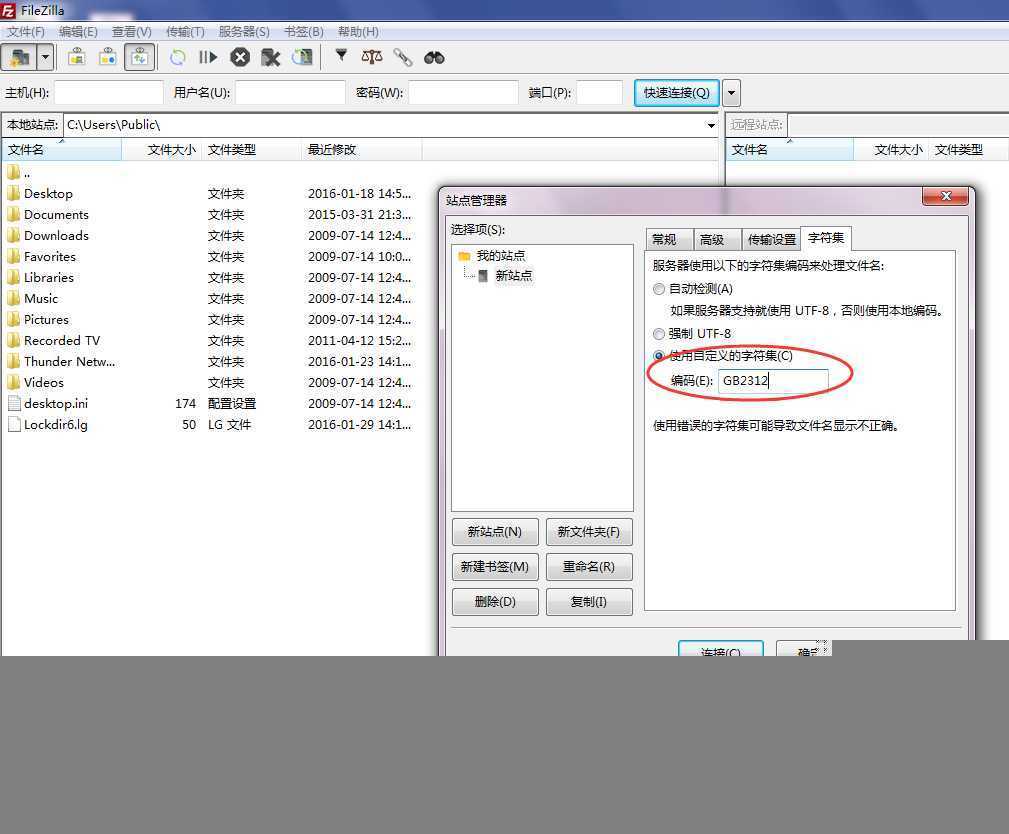Click the 新站点(N) button
1009x834 pixels.
(x=495, y=532)
